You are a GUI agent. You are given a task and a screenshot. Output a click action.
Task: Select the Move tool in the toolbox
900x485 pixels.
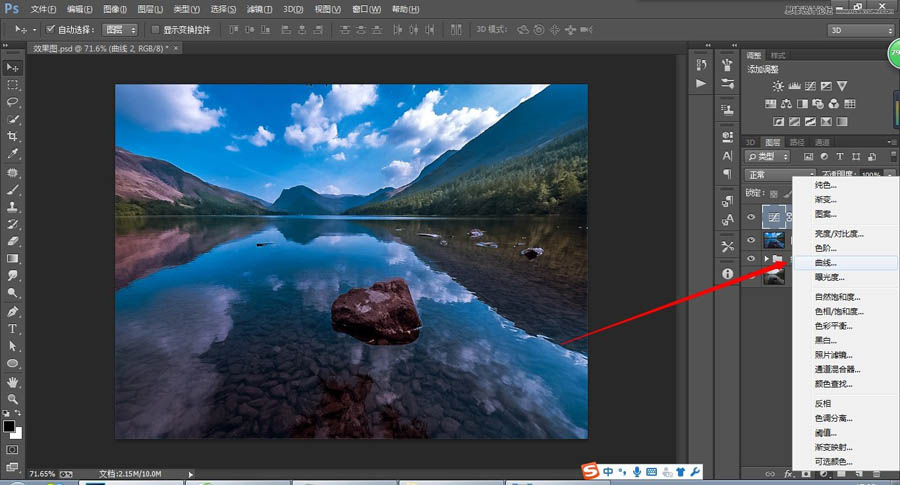click(x=12, y=68)
